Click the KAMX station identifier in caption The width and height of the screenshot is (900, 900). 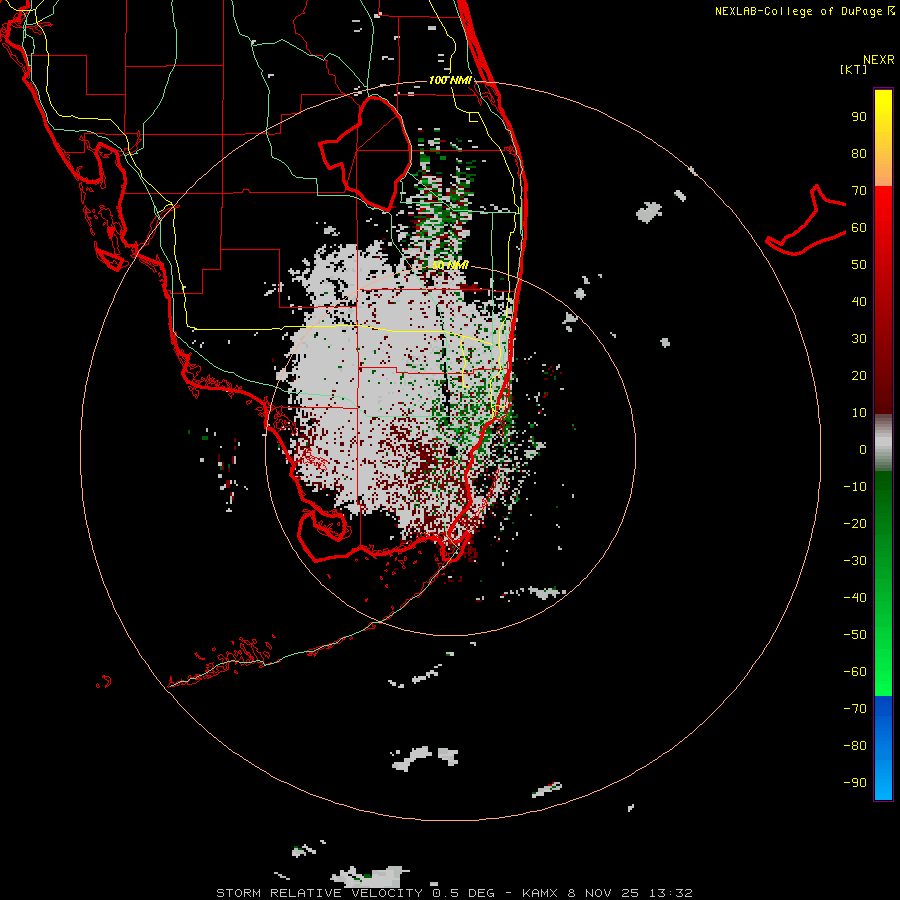[540, 893]
